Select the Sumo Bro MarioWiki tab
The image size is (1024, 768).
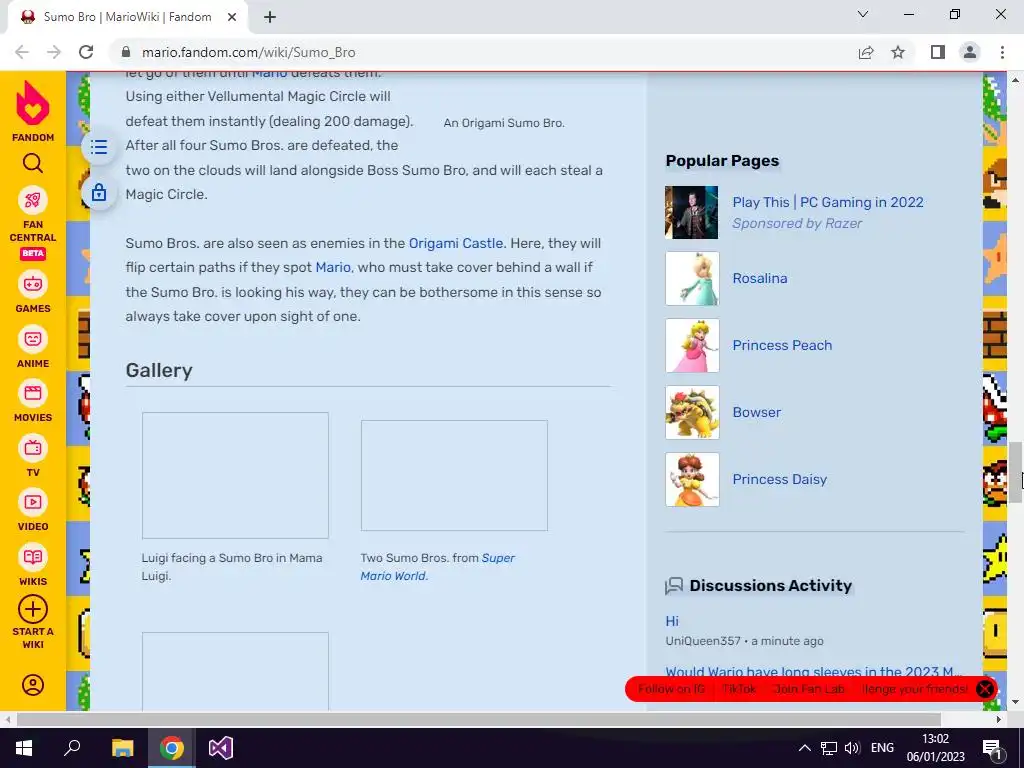127,18
